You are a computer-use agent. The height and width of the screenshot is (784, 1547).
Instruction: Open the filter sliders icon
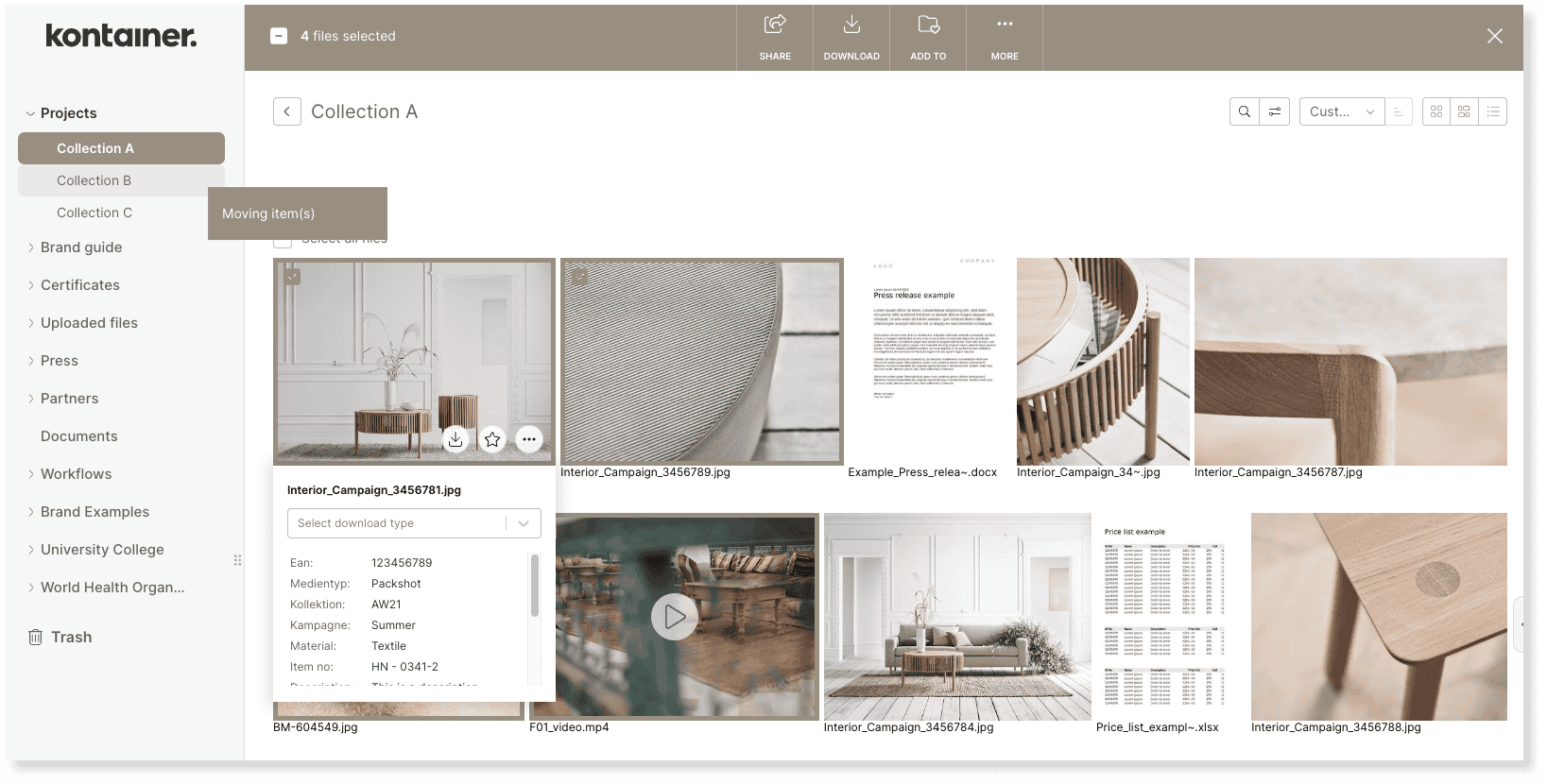coord(1275,111)
